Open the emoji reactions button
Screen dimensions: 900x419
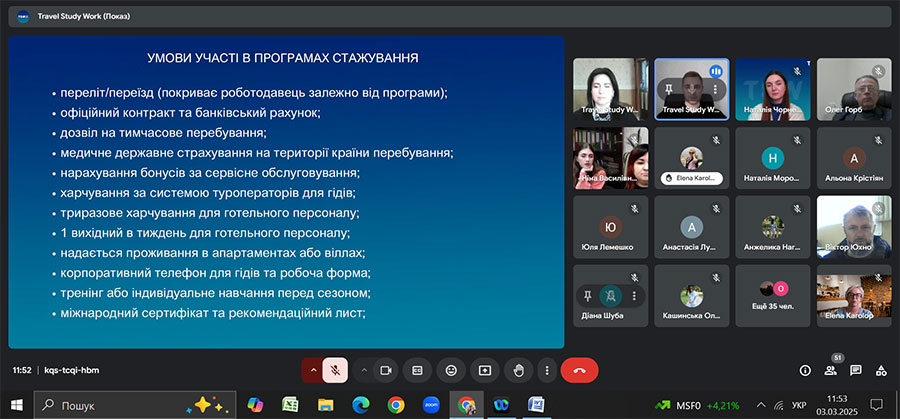[x=451, y=370]
